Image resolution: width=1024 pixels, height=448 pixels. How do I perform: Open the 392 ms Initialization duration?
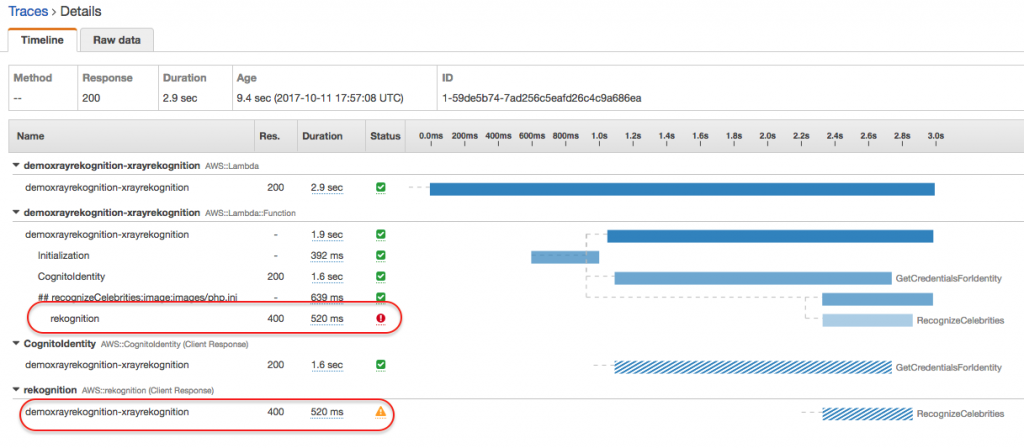tap(328, 255)
